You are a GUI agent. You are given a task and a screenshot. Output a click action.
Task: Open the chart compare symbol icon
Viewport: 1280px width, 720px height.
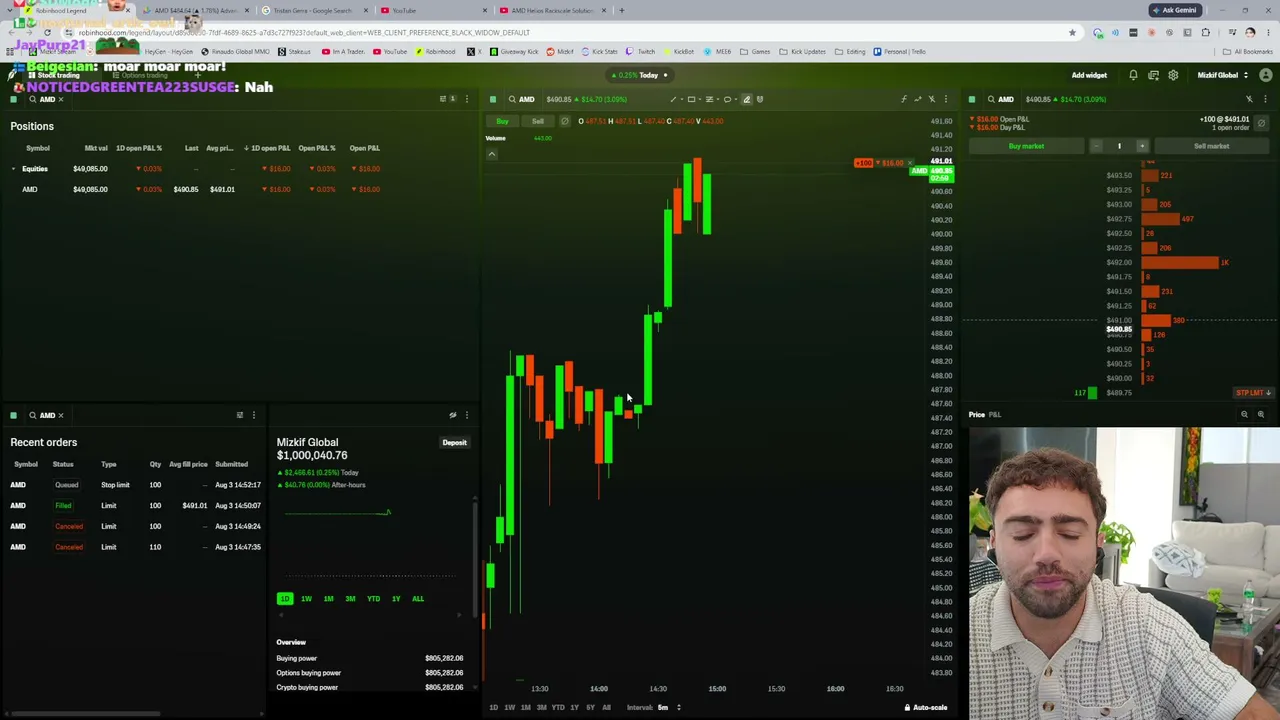[918, 99]
